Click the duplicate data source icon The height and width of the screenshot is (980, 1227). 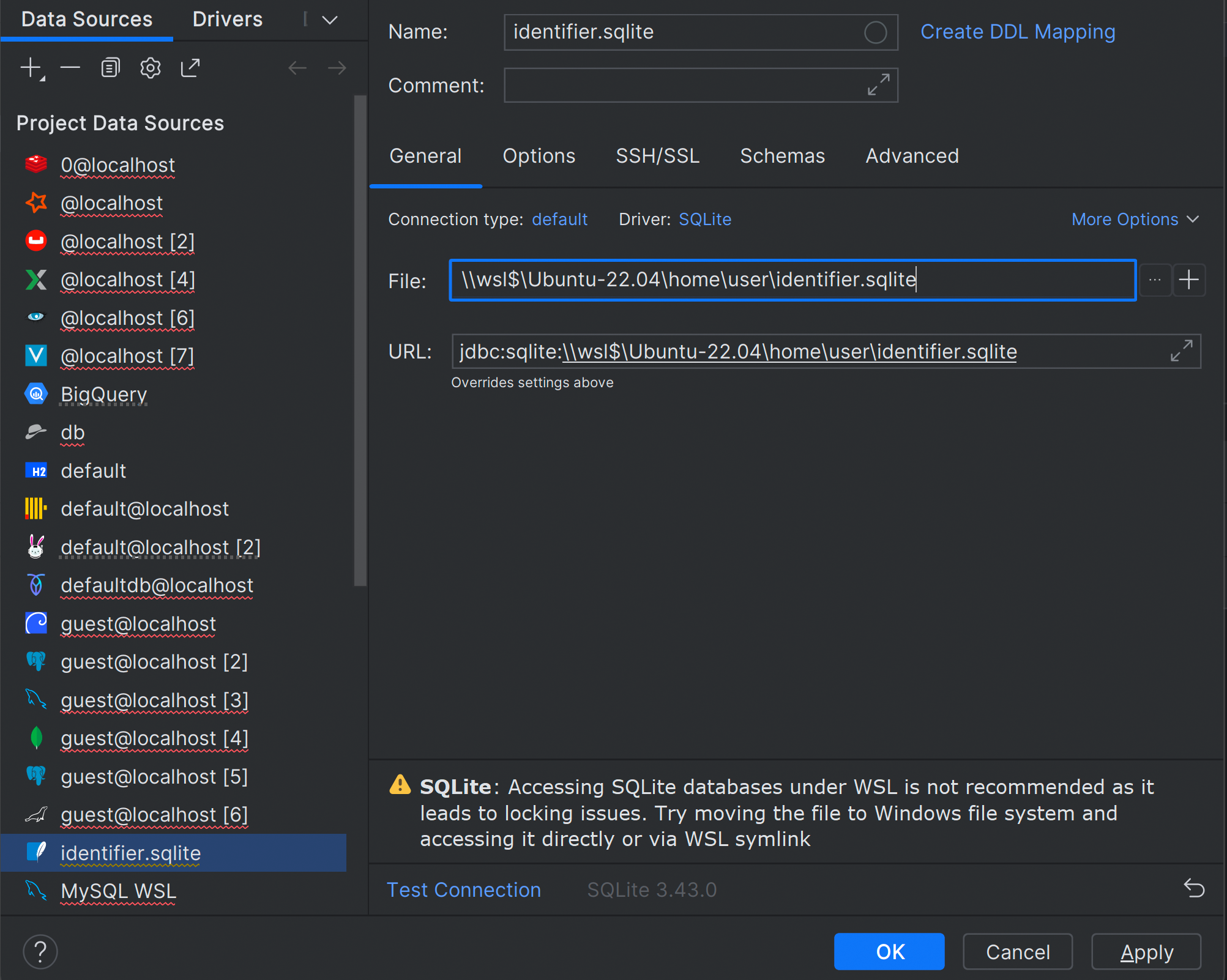point(109,67)
